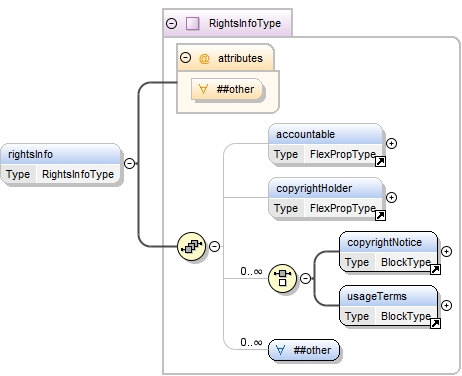Screen dimensions: 462x376
Task: Expand the usageTerms element
Action: (446, 305)
